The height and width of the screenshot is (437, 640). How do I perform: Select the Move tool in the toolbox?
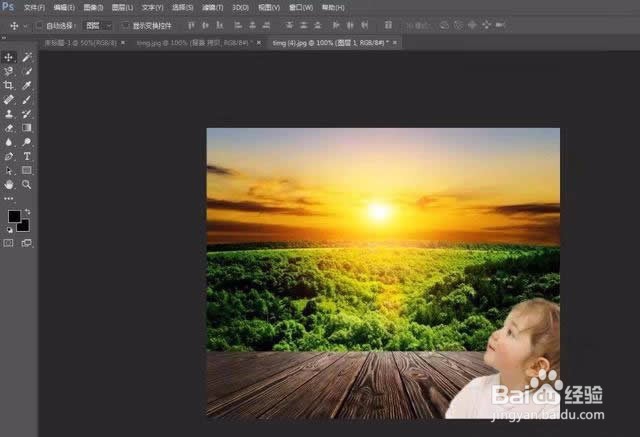pos(9,57)
